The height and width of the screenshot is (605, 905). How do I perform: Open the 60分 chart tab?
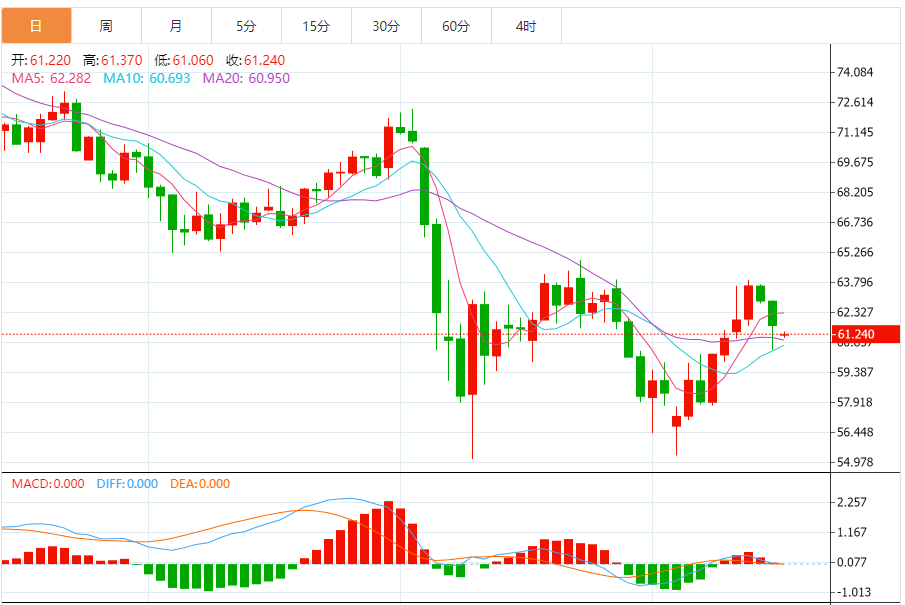(457, 26)
